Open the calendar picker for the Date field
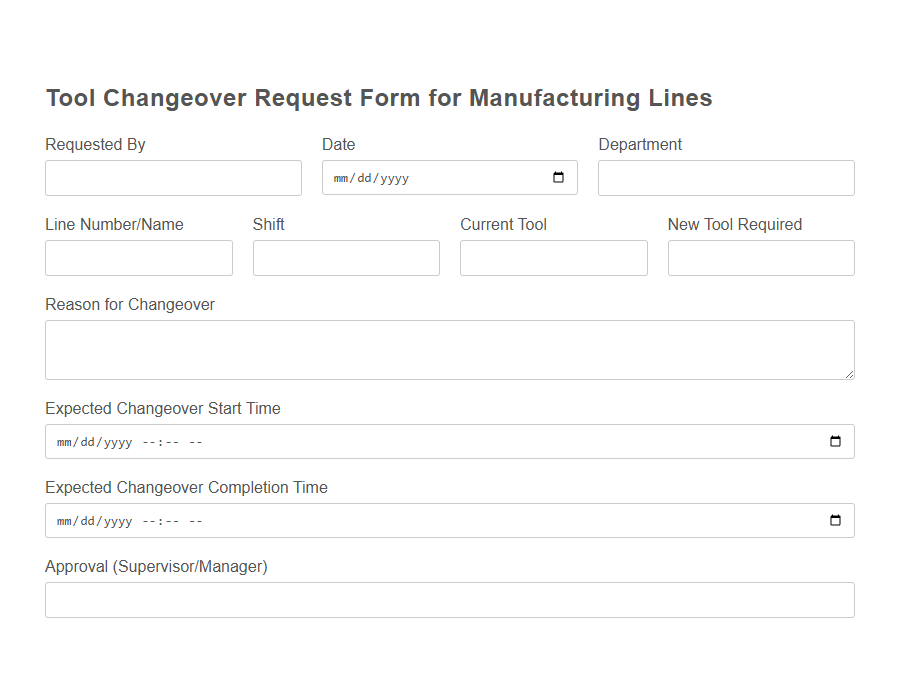Screen dimensions: 900x682 557,177
